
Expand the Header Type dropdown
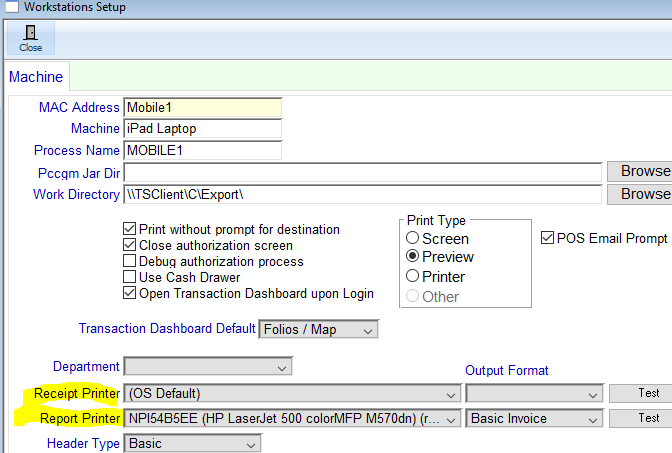pyautogui.click(x=192, y=443)
